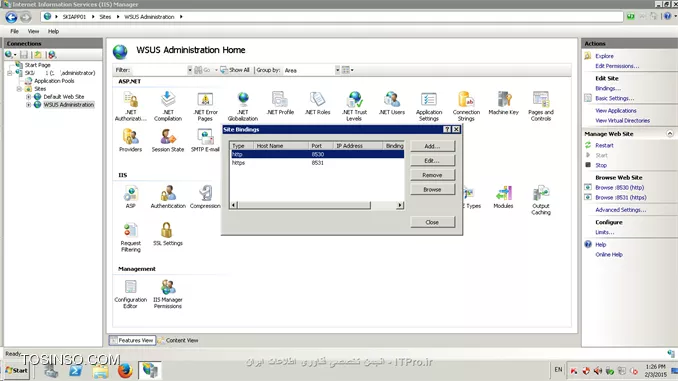Viewport: 678px width, 381px height.
Task: Click Remove button in Site Bindings
Action: (432, 175)
